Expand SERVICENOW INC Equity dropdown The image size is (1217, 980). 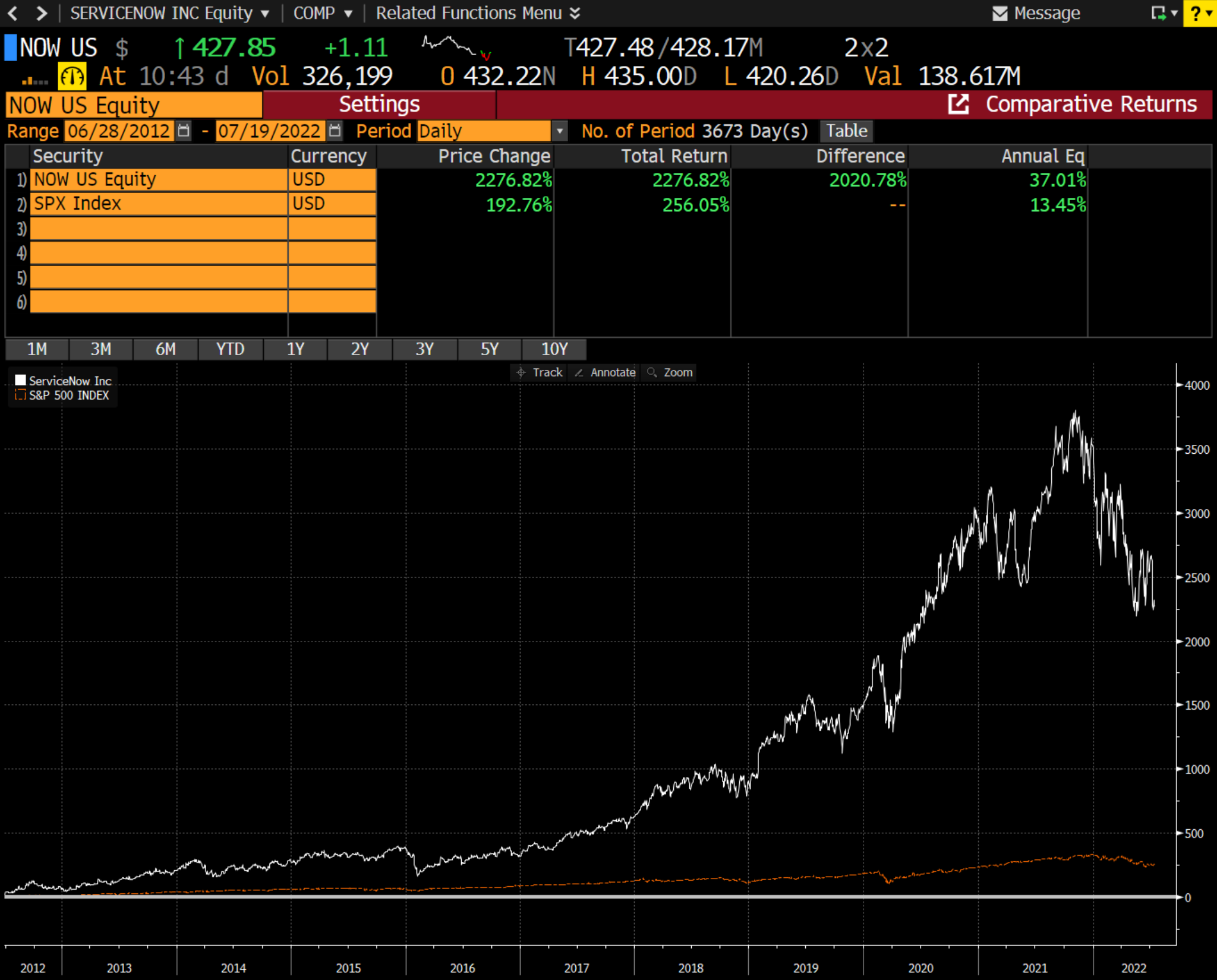(265, 14)
